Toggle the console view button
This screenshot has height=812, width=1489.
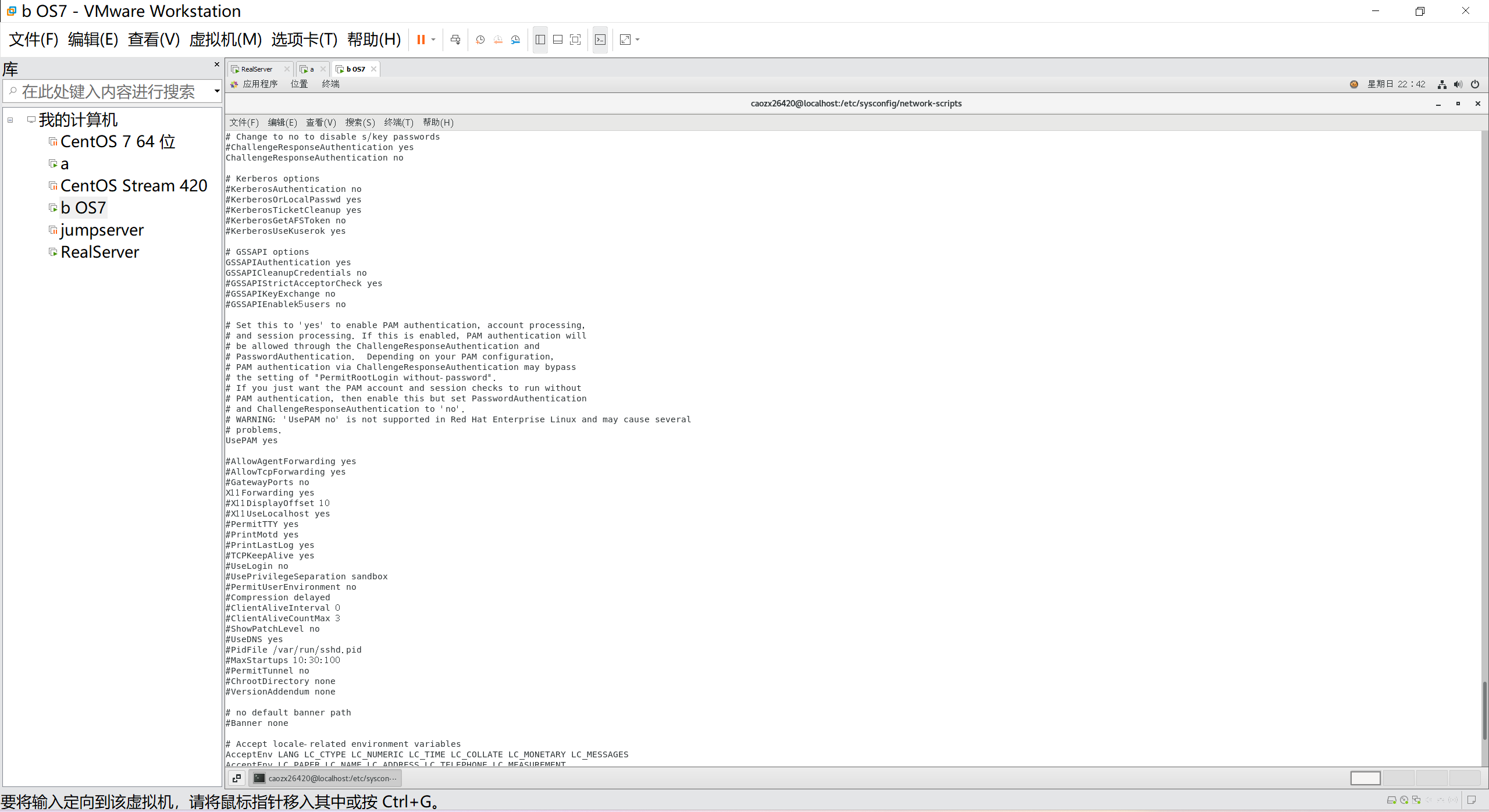click(600, 40)
